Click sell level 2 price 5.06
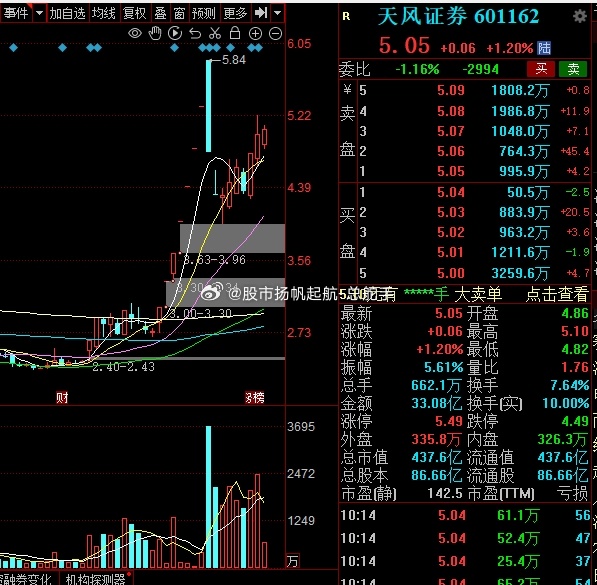This screenshot has height=585, width=597. [451, 151]
